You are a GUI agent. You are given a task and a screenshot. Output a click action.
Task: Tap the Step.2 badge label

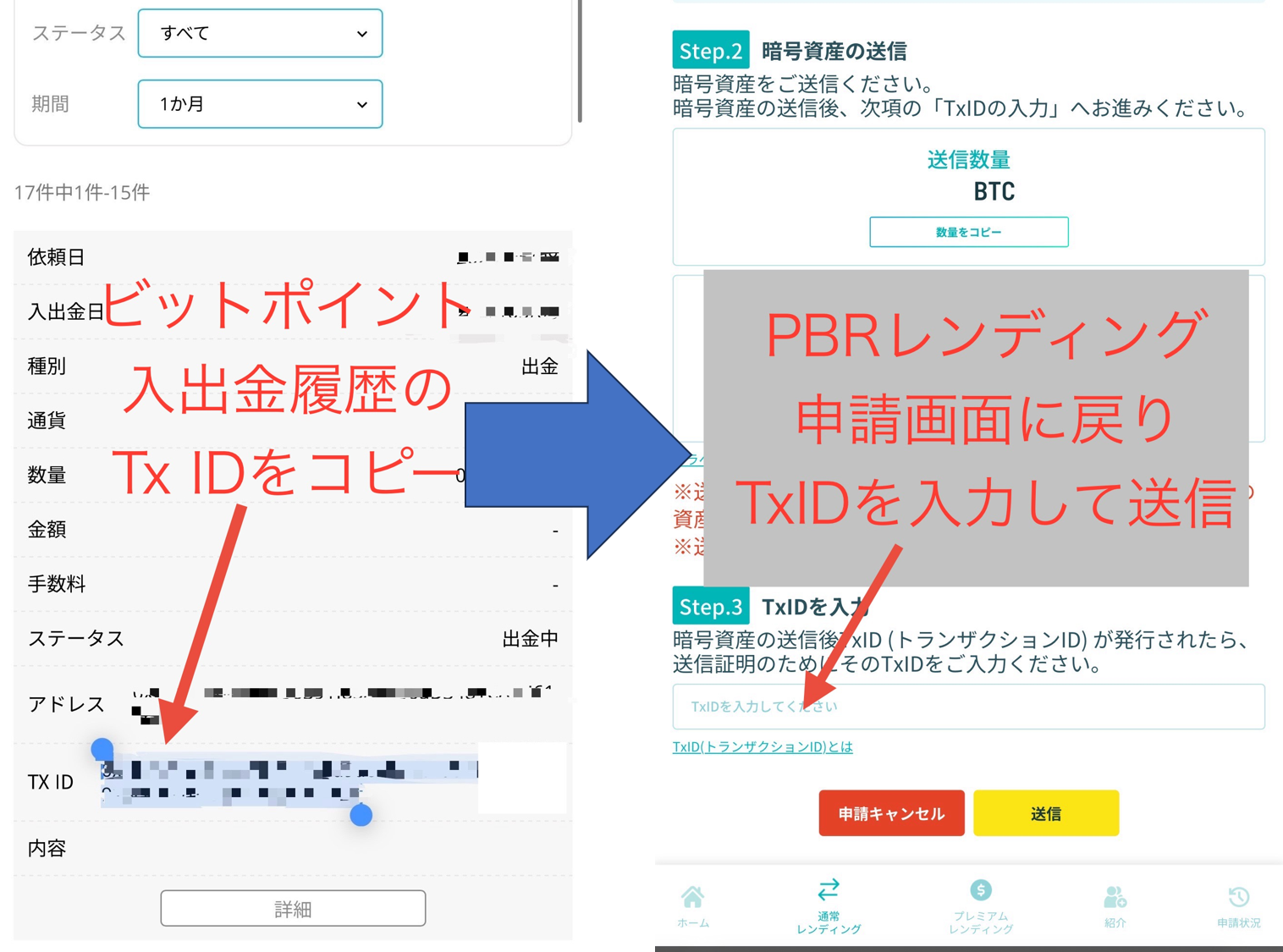point(710,51)
